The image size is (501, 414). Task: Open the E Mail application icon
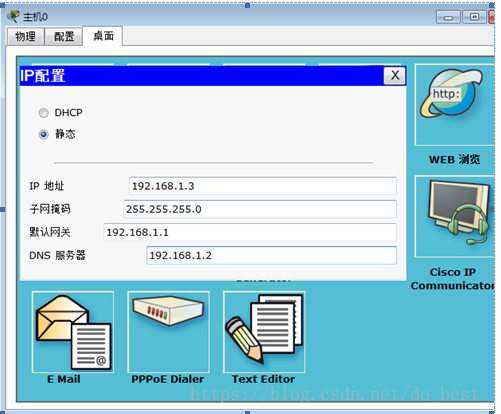(73, 332)
